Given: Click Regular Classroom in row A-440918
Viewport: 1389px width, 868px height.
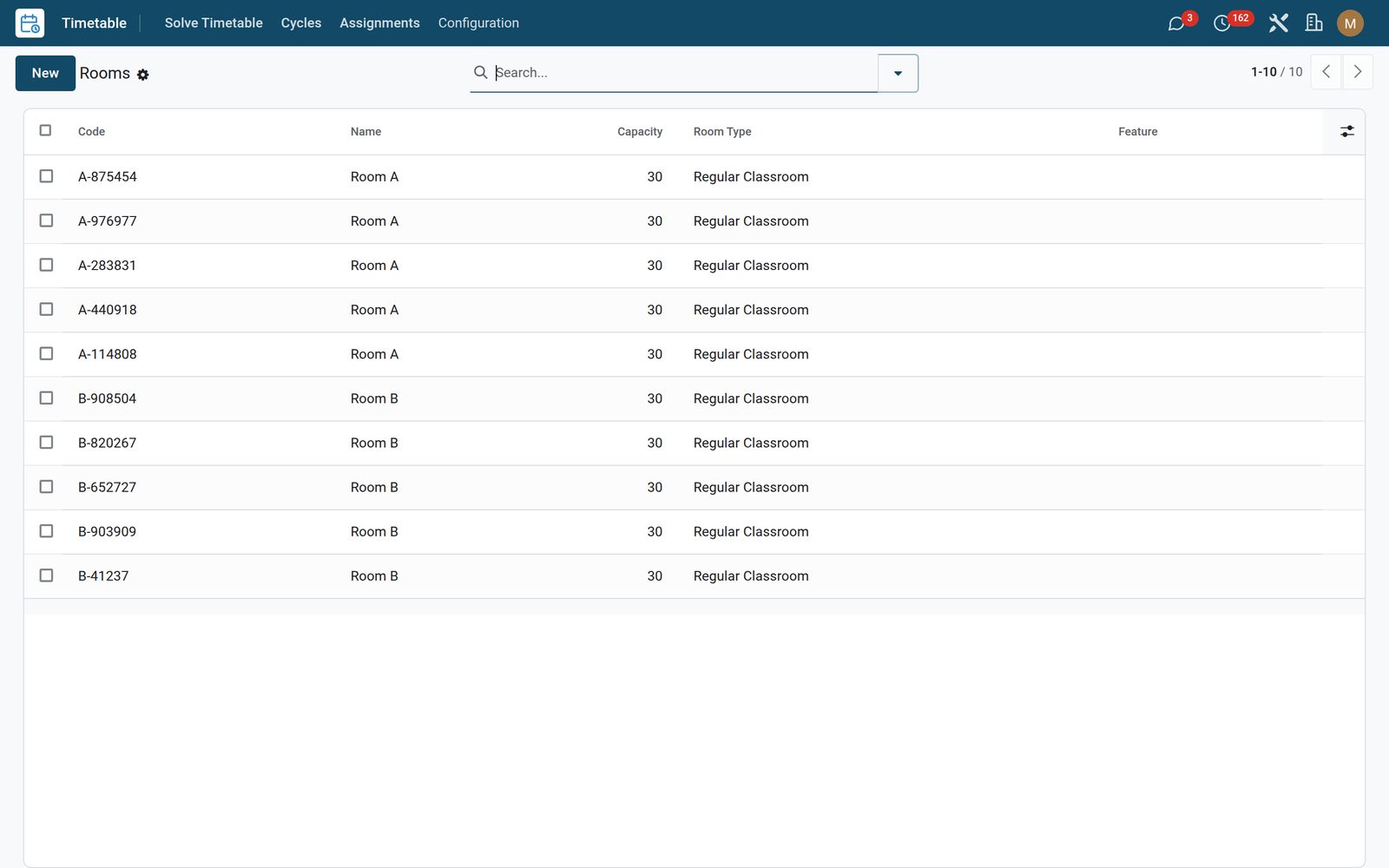Looking at the screenshot, I should 751,310.
